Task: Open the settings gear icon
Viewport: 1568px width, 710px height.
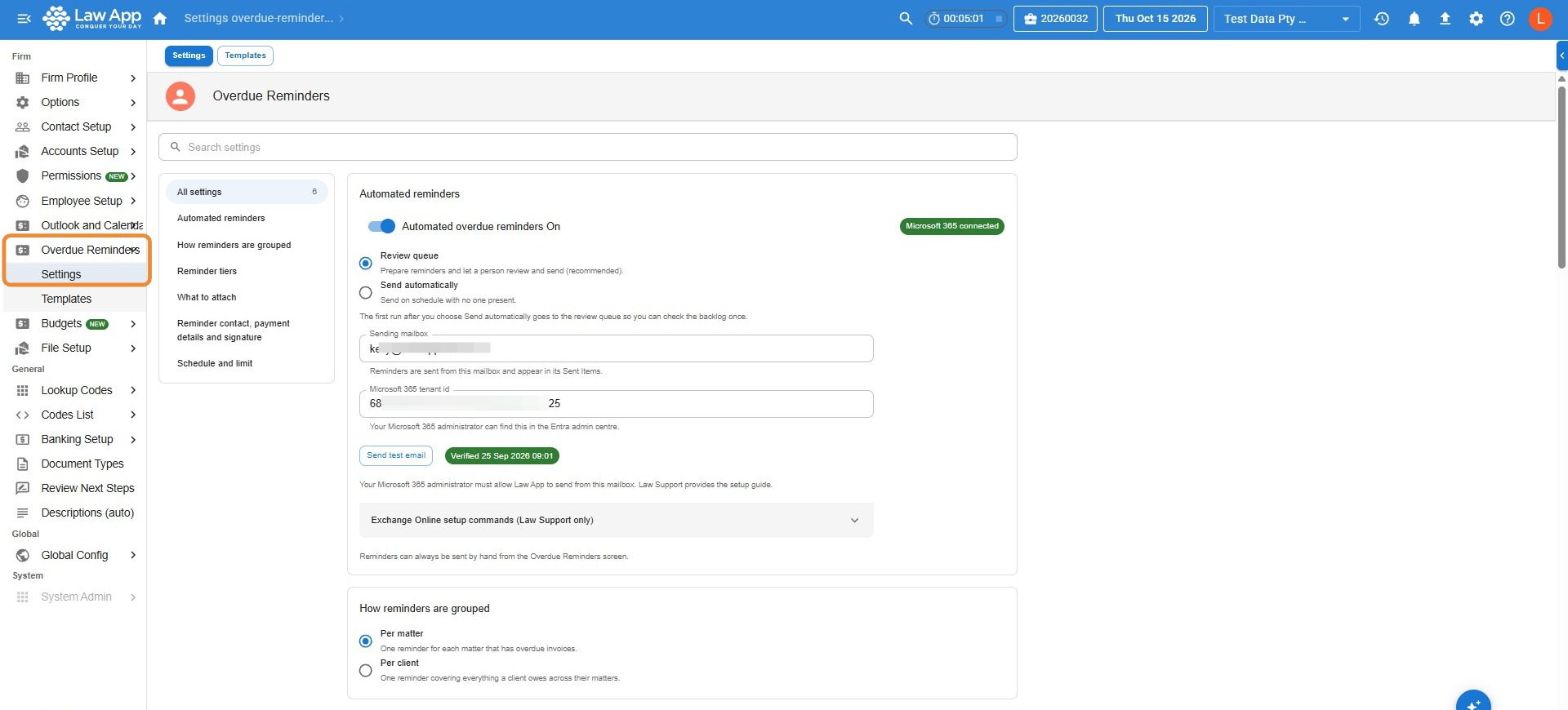Action: (x=1477, y=19)
